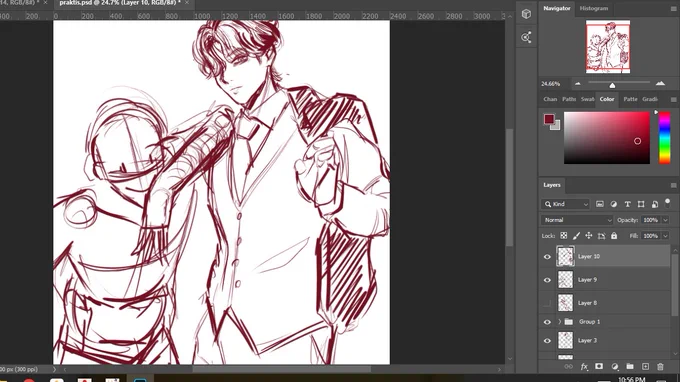
Task: Filter layers by type layer icon
Action: coord(628,204)
